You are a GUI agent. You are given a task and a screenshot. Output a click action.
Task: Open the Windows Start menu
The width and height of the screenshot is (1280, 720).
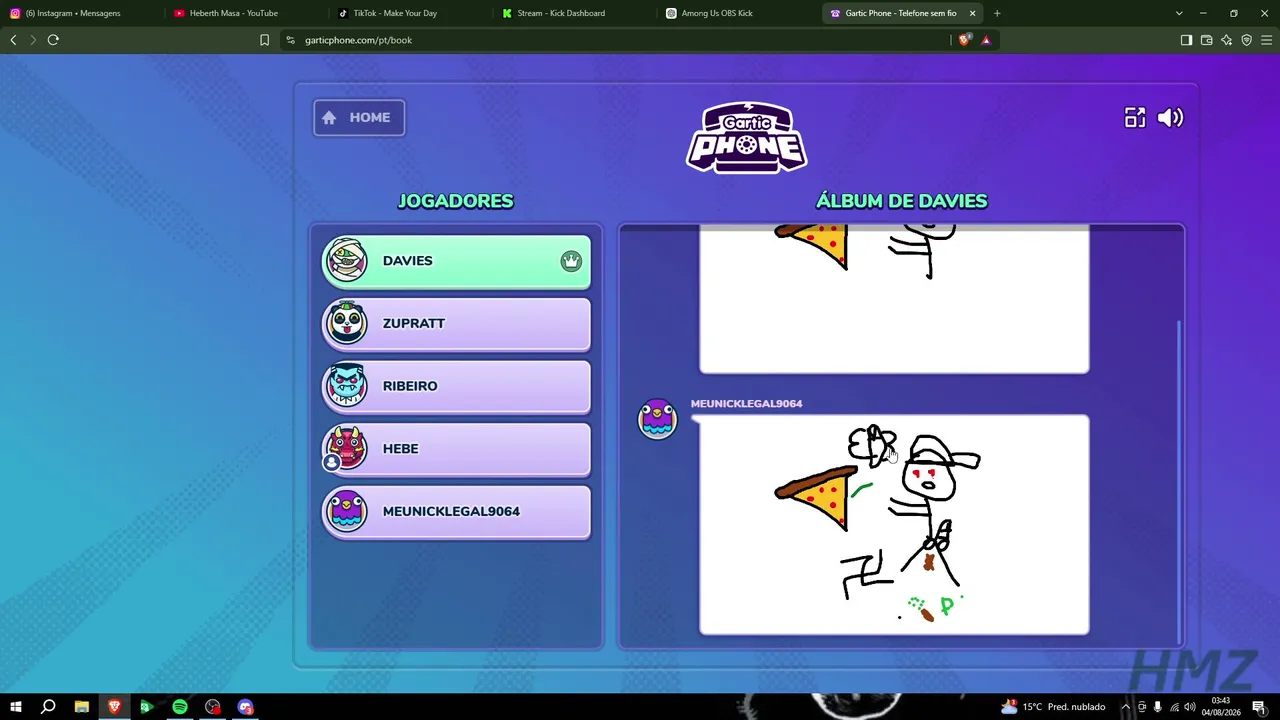[15, 707]
